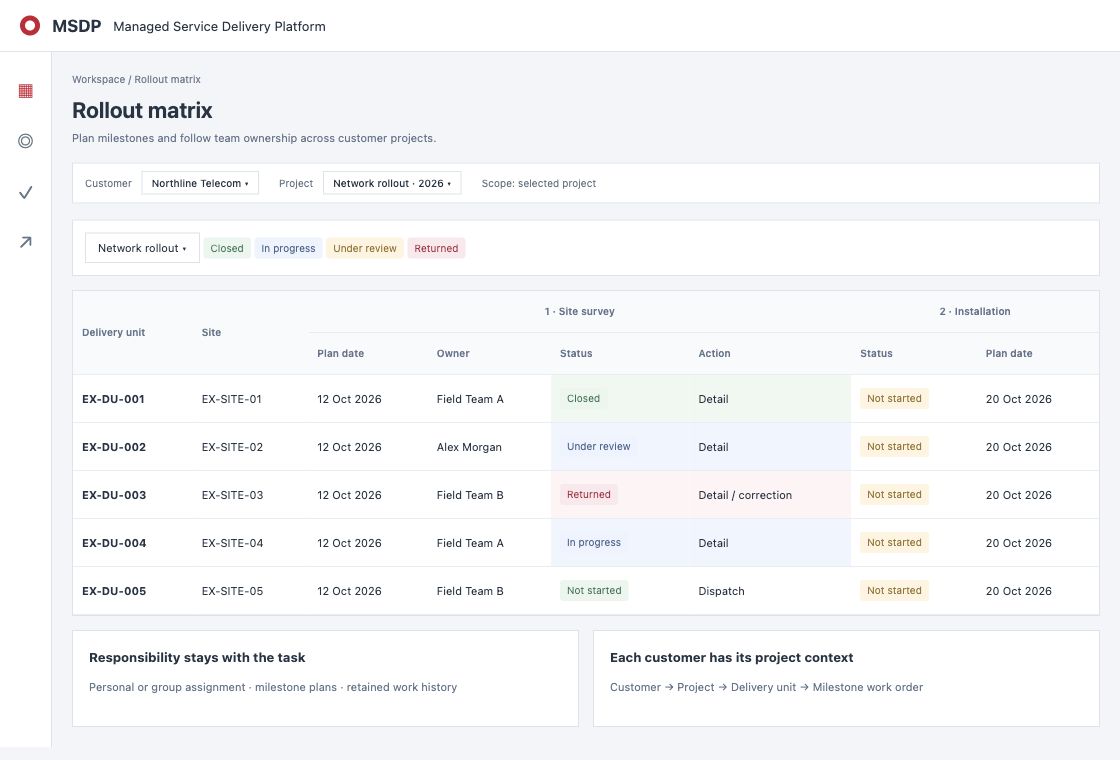
Task: Click site survey Not started status of EX-DU-005
Action: 594,590
